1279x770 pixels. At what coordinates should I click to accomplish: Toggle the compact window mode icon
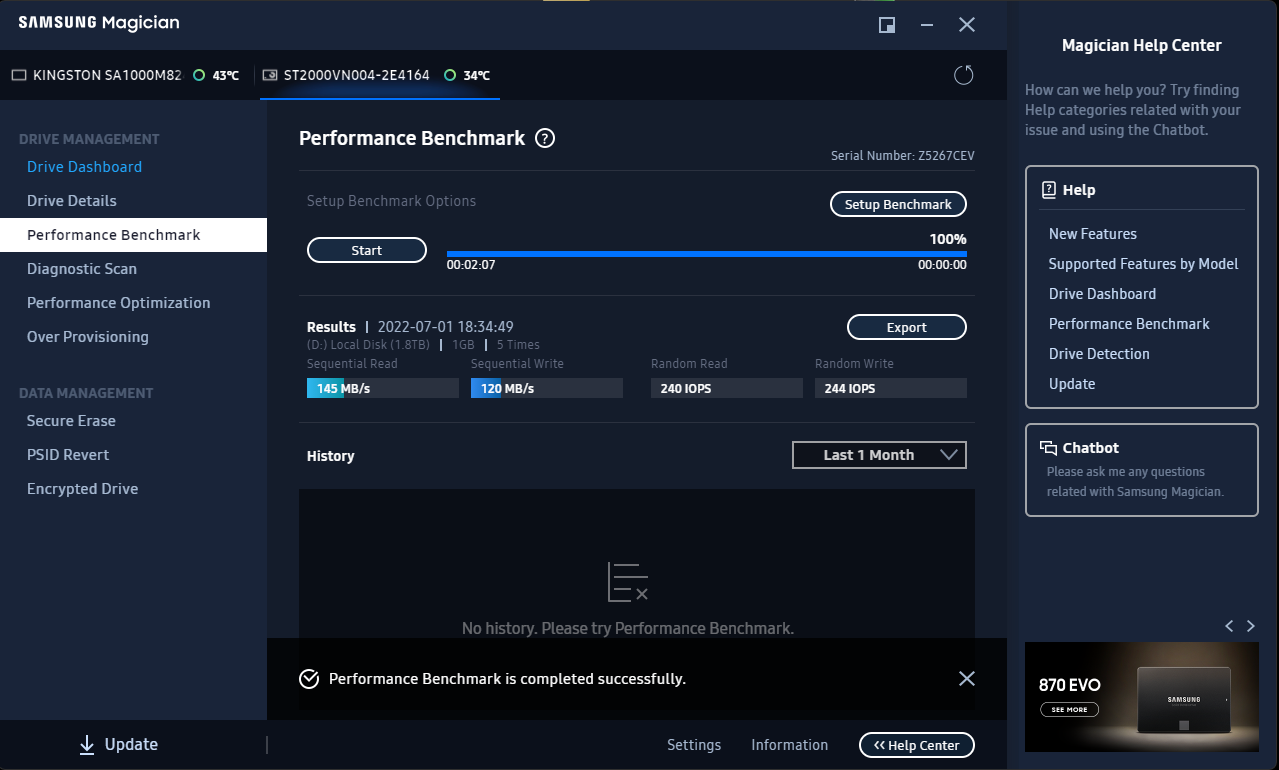(886, 25)
